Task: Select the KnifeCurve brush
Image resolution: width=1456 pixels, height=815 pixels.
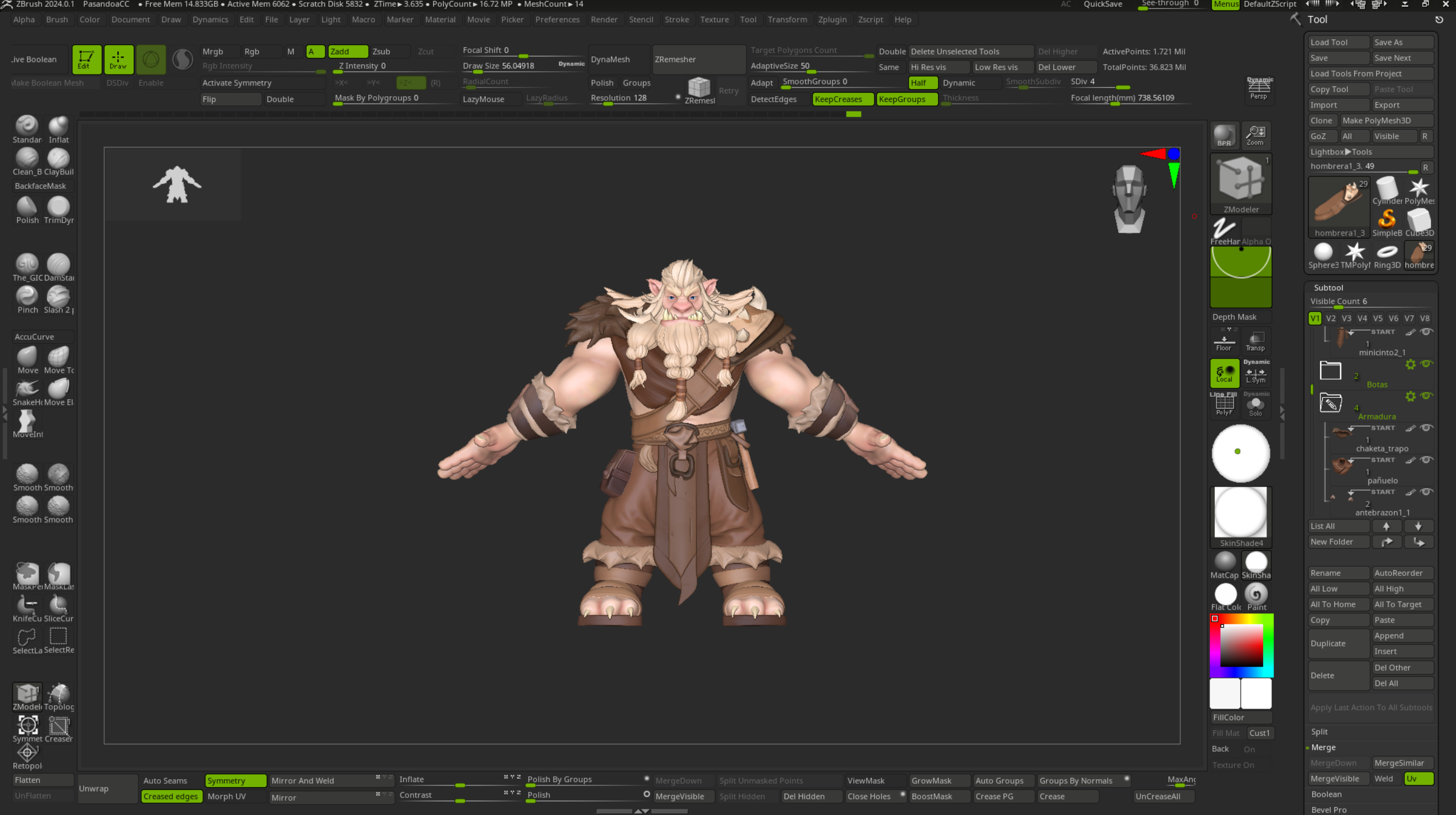Action: click(x=27, y=606)
